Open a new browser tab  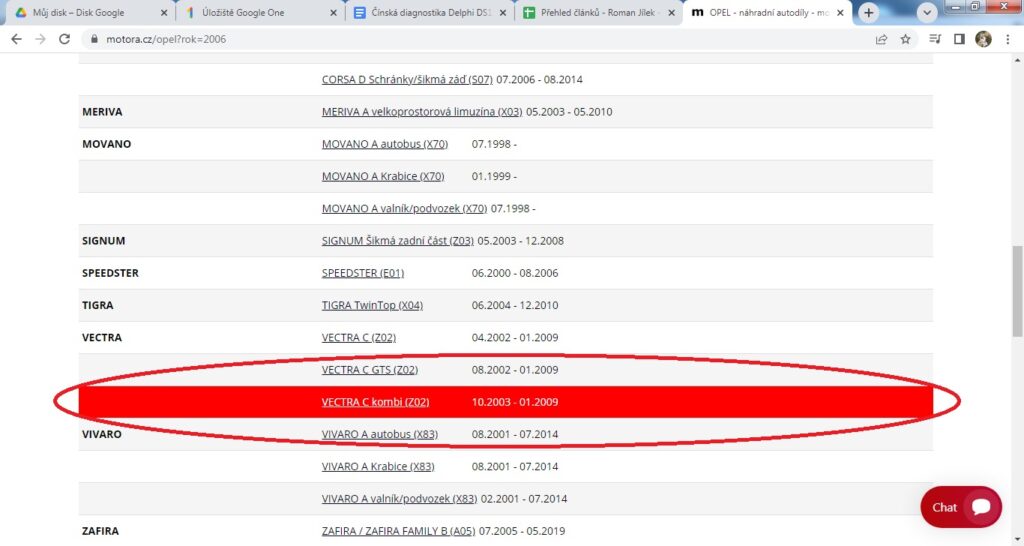tap(869, 12)
